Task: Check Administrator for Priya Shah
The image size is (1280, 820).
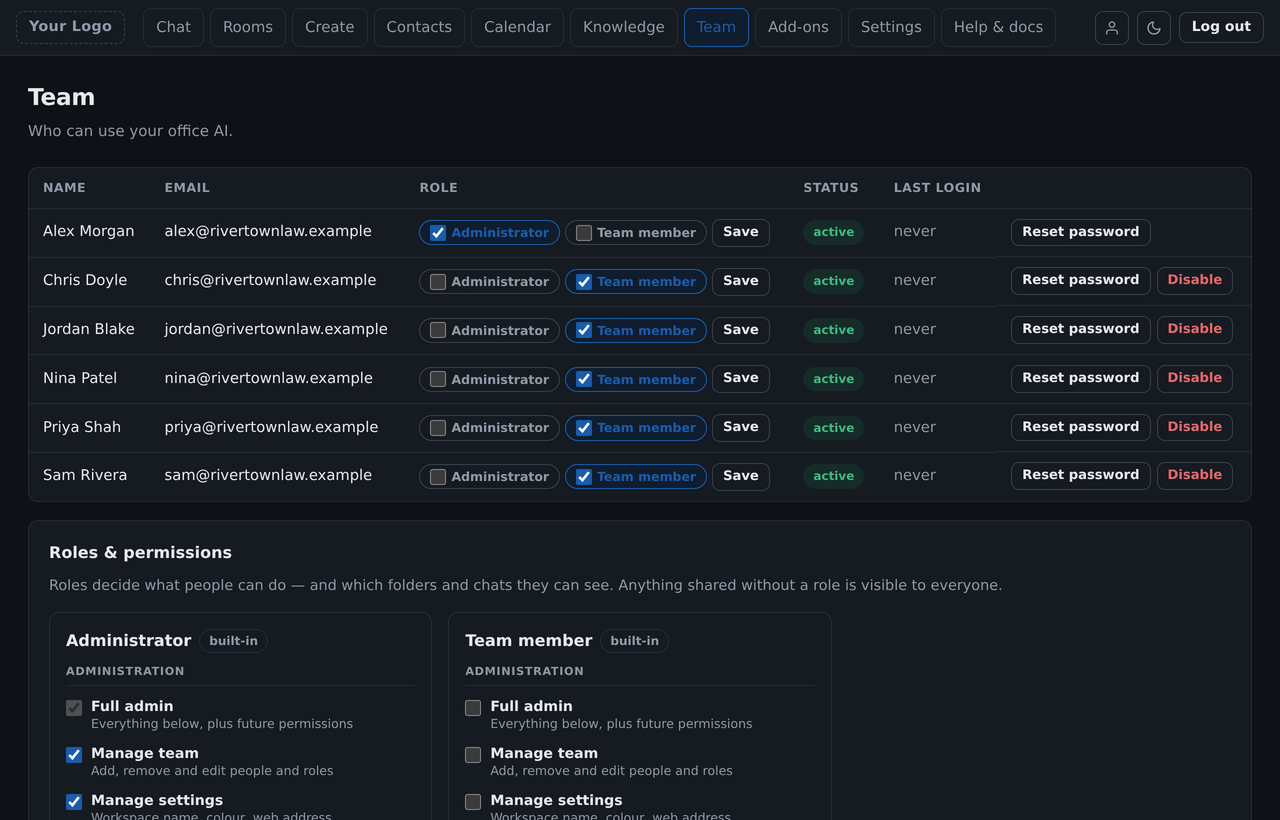Action: (x=438, y=428)
